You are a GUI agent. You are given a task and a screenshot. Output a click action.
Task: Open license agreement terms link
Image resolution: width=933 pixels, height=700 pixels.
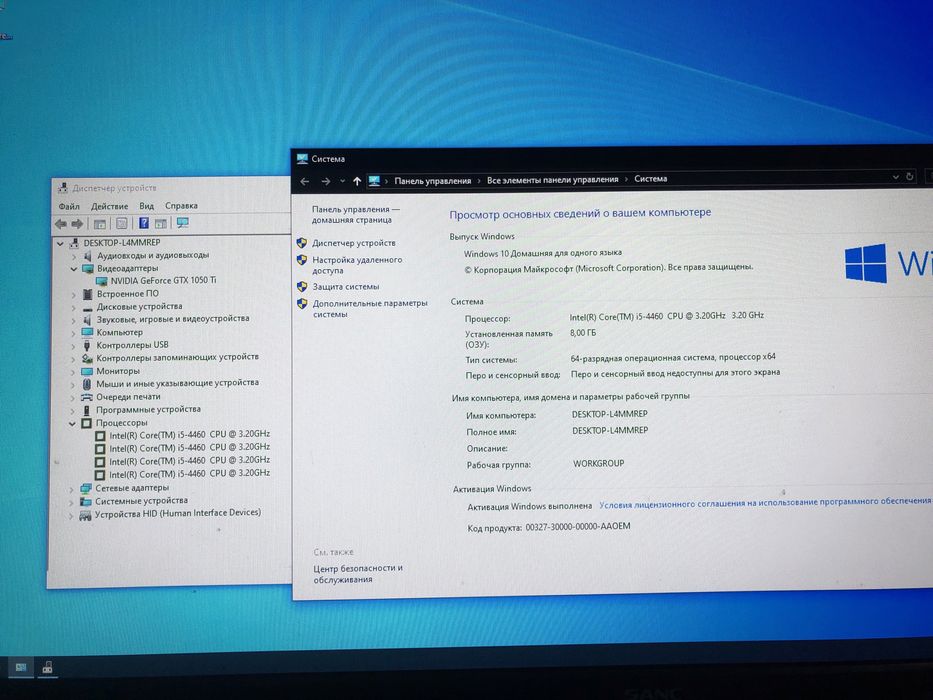coord(765,502)
